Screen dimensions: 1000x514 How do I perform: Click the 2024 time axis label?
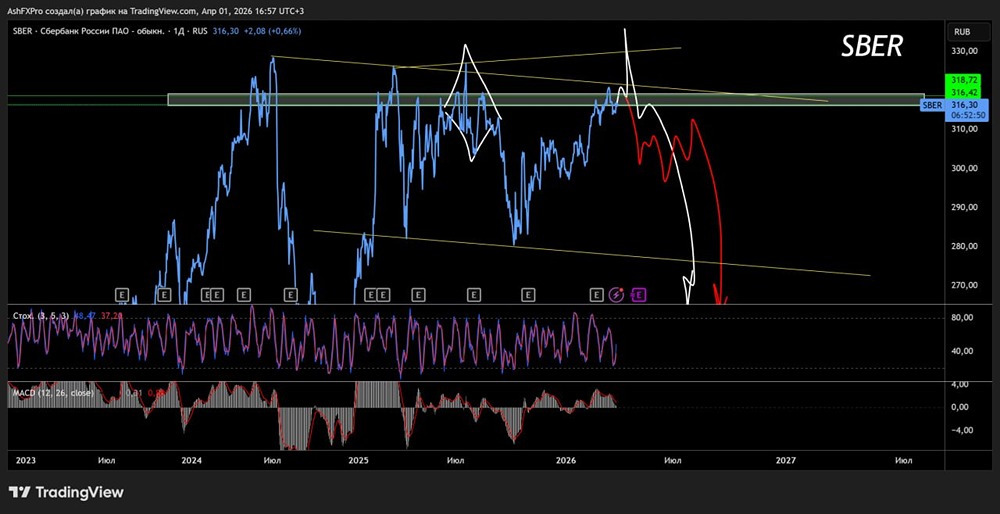click(x=191, y=460)
